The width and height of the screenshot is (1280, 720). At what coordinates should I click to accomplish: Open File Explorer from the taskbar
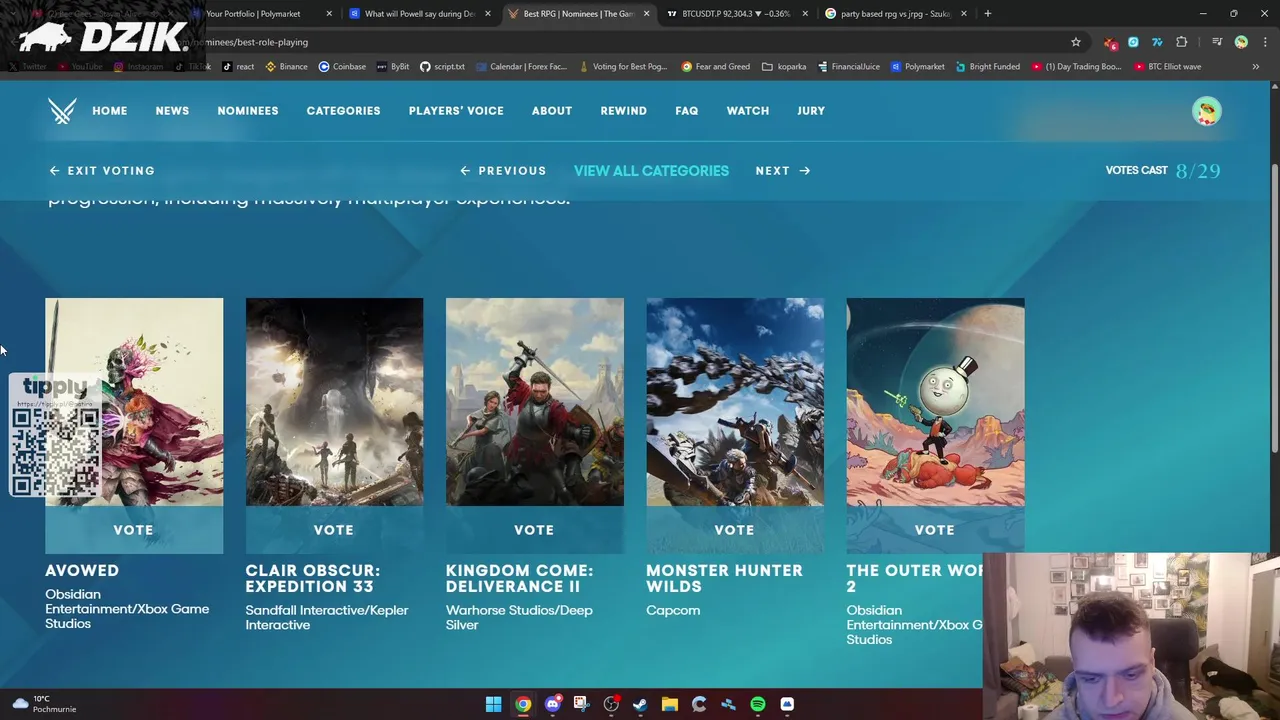click(x=670, y=704)
